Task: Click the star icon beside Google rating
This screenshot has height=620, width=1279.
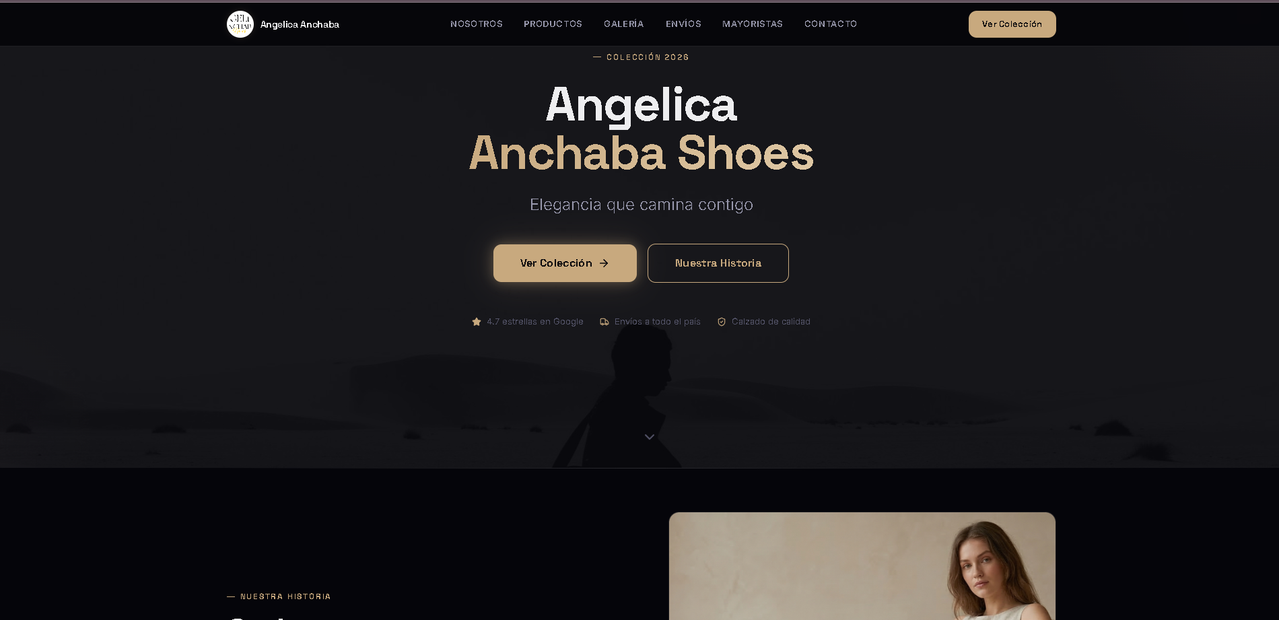Action: 476,322
